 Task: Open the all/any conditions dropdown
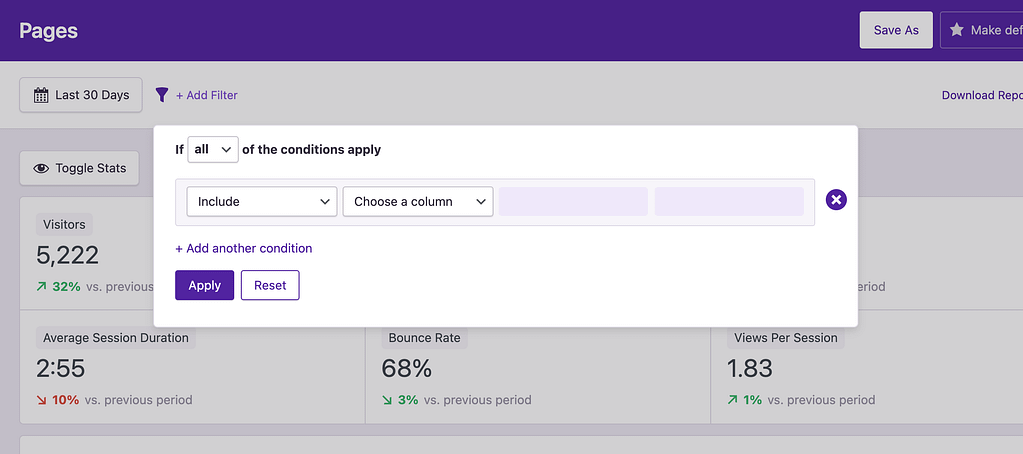[x=213, y=149]
